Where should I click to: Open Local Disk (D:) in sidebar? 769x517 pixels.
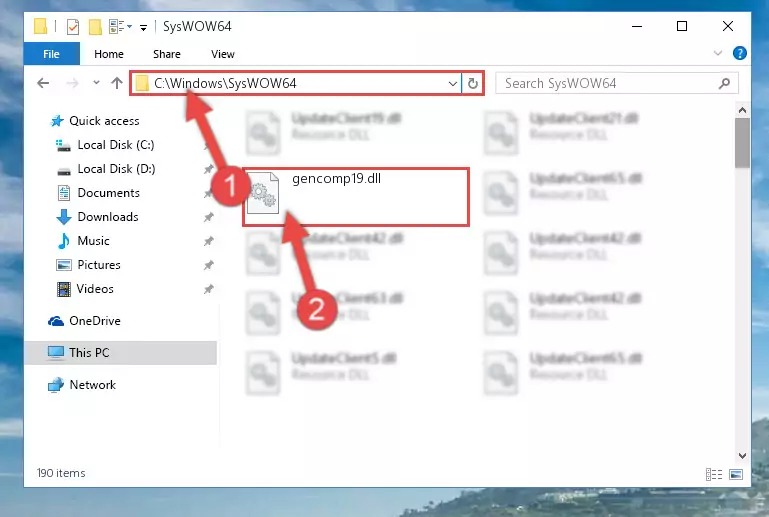[x=116, y=169]
